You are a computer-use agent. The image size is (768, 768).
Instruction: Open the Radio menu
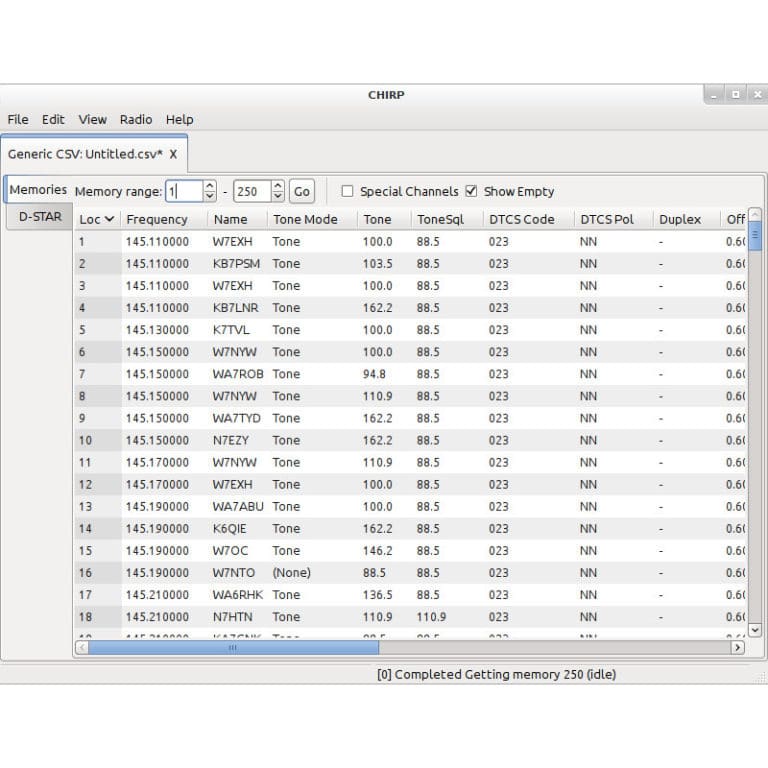coord(136,119)
